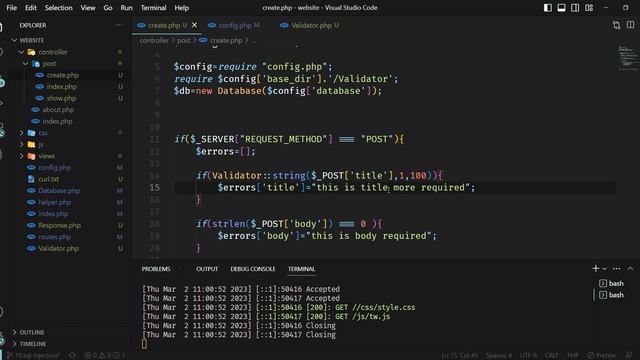Viewport: 640px width, 360px height.
Task: Open show.php in the post folder
Action: (x=61, y=98)
